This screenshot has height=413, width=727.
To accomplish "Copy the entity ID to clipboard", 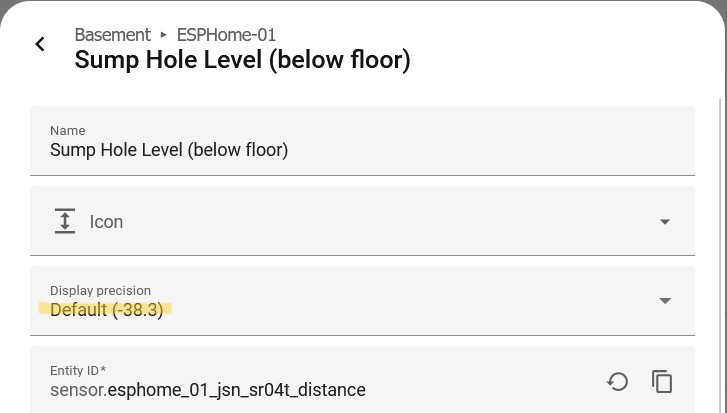I will 661,381.
